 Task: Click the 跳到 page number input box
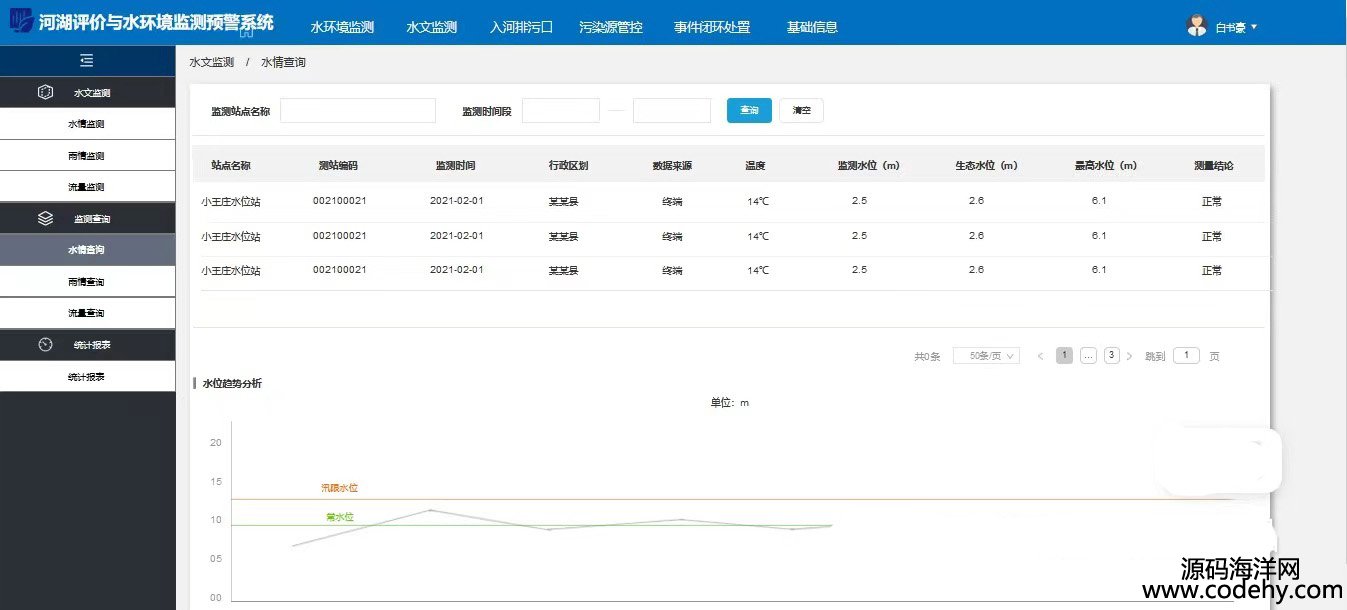click(x=1186, y=355)
